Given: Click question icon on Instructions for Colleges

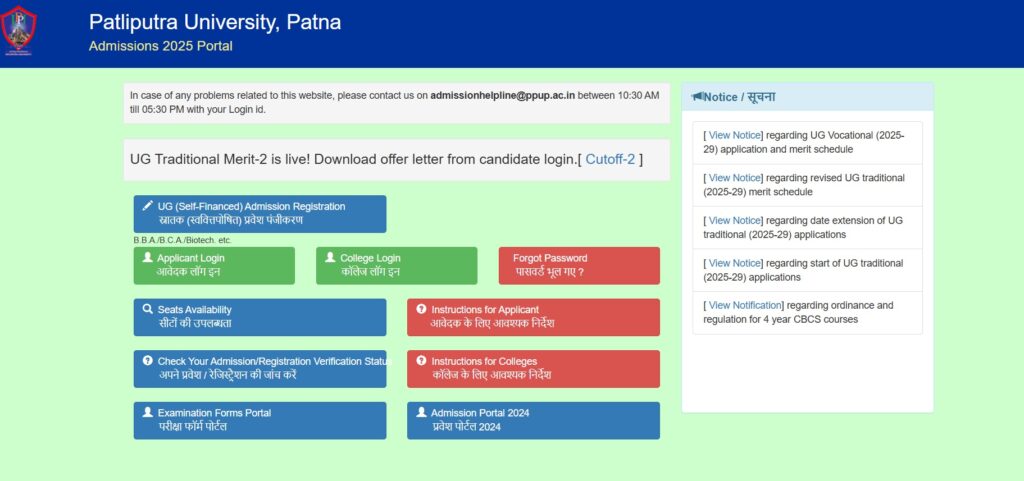Looking at the screenshot, I should tap(421, 360).
